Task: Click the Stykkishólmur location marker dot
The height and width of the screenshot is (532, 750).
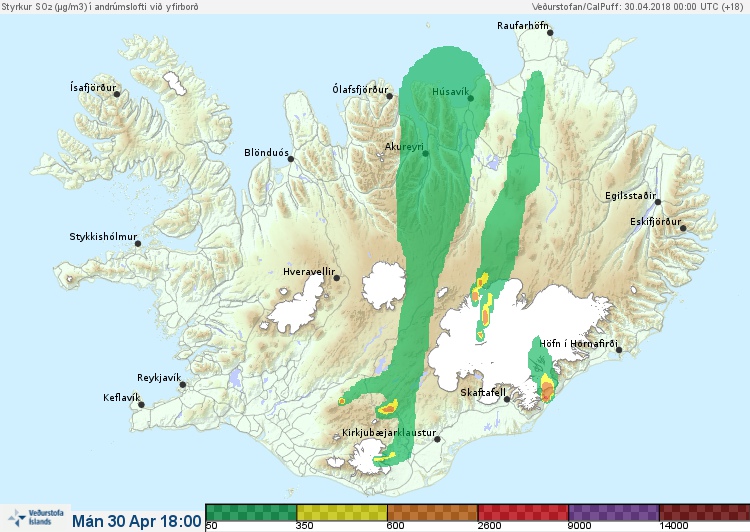Action: (138, 243)
